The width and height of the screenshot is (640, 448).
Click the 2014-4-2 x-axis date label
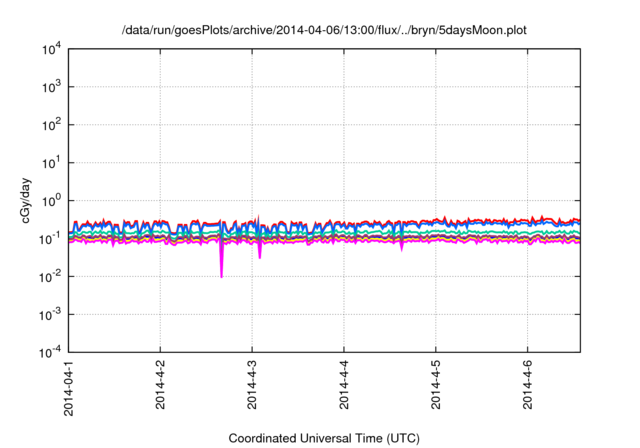tap(160, 384)
